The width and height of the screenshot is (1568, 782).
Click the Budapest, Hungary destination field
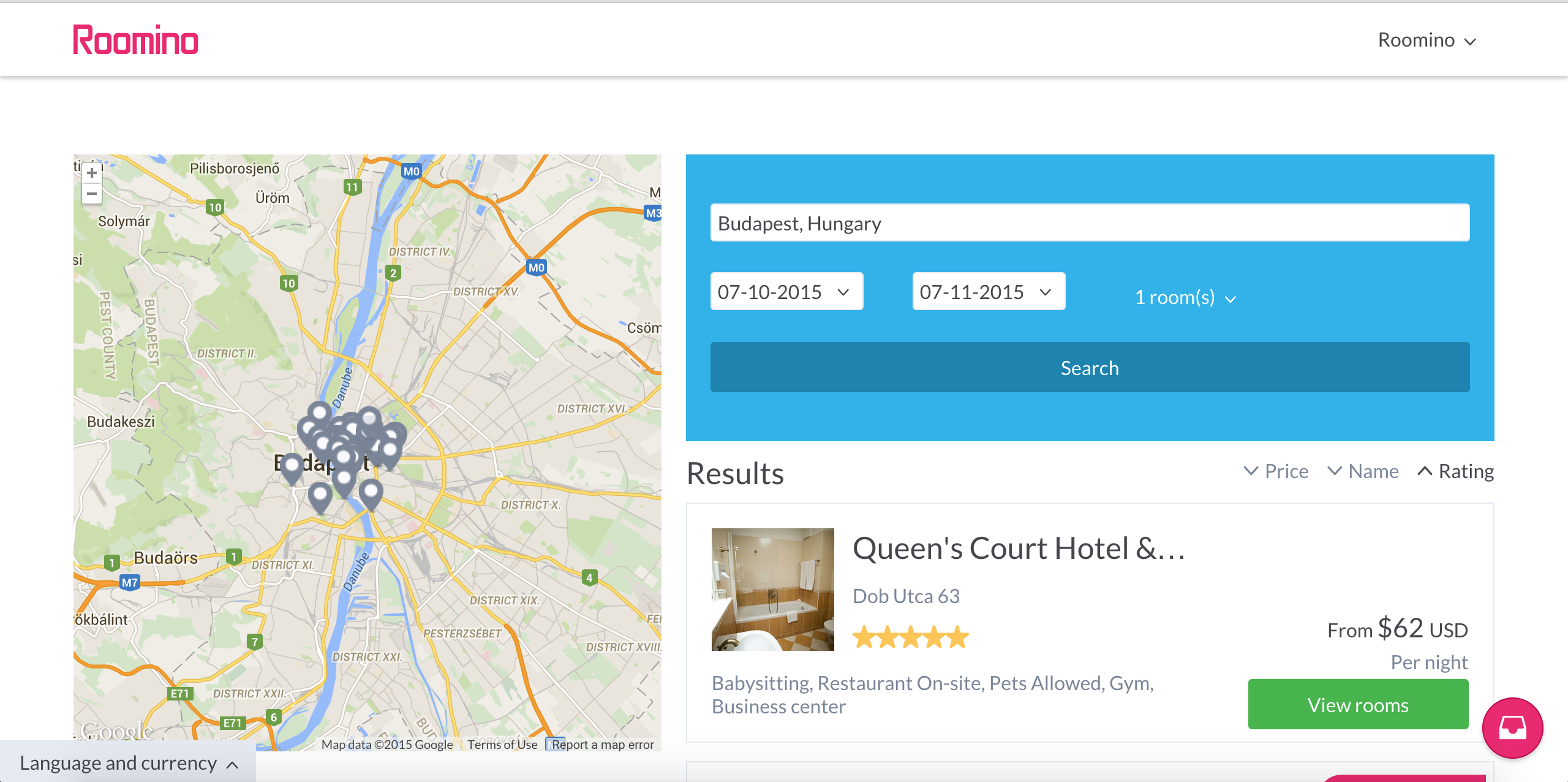coord(1089,223)
